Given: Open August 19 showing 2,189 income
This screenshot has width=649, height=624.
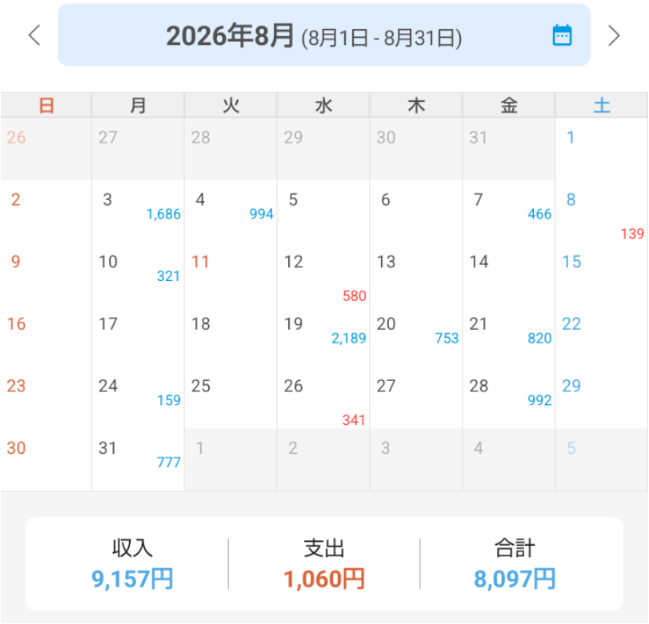Looking at the screenshot, I should pyautogui.click(x=323, y=335).
